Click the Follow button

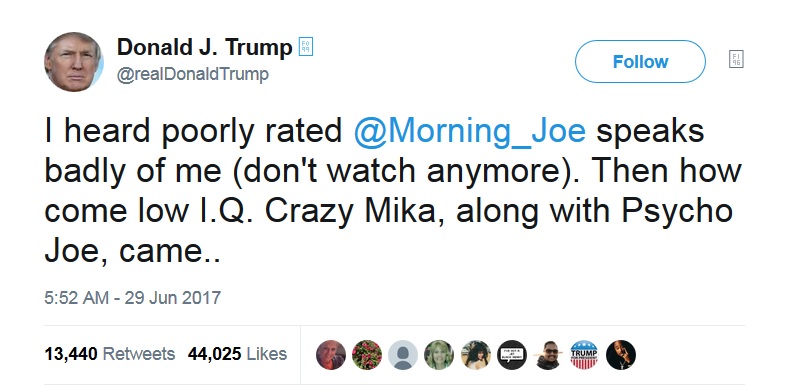click(x=640, y=61)
